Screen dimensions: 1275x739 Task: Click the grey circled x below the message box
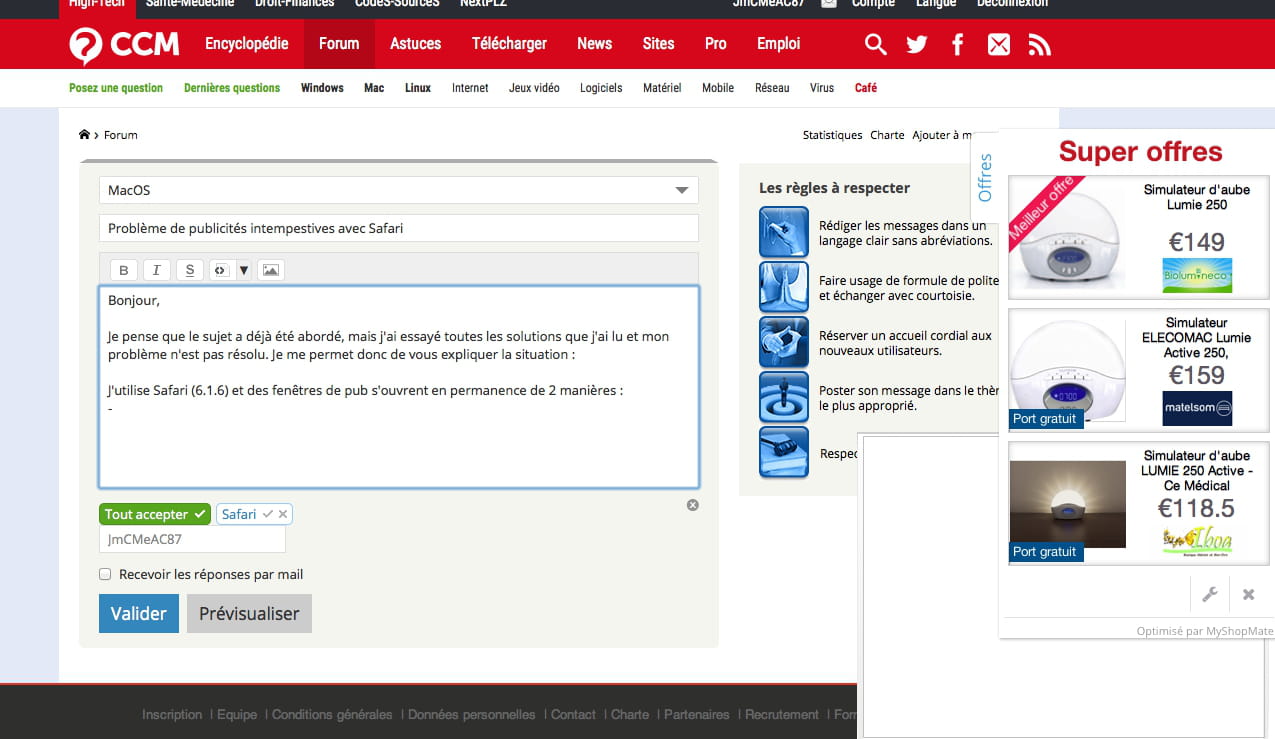coord(693,505)
